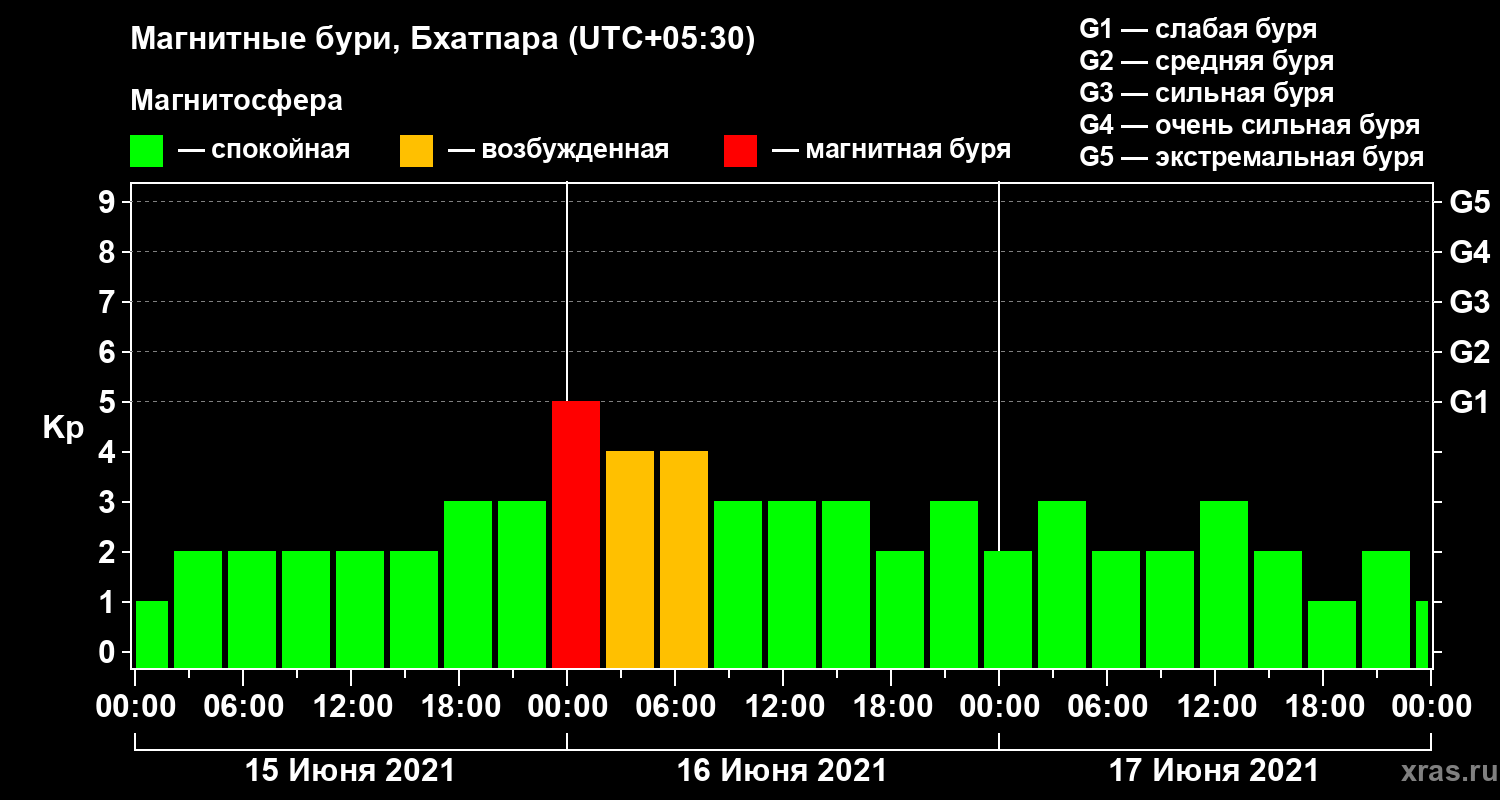The width and height of the screenshot is (1500, 800).
Task: Click the '18:00' time label under 15 June
Action: 459,707
